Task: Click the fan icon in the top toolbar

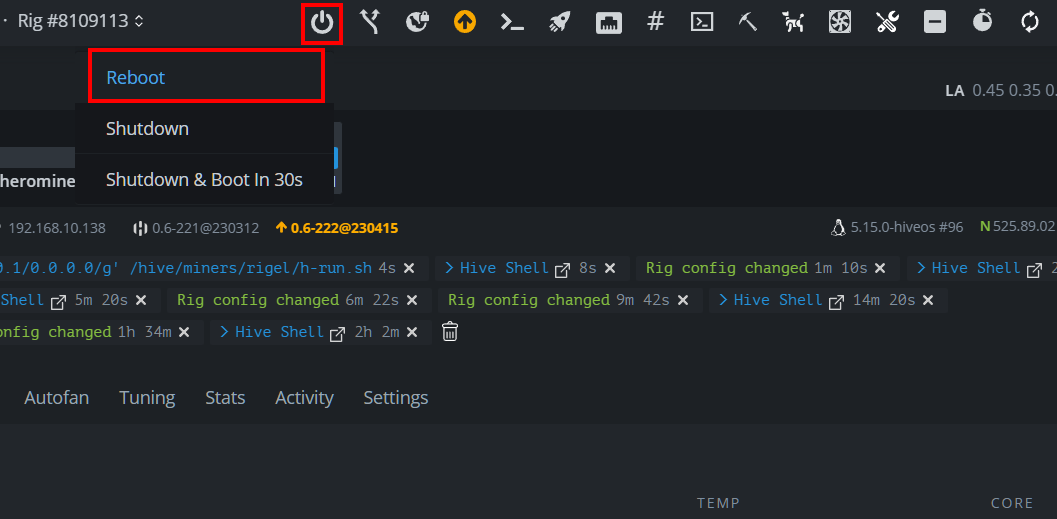Action: [840, 22]
